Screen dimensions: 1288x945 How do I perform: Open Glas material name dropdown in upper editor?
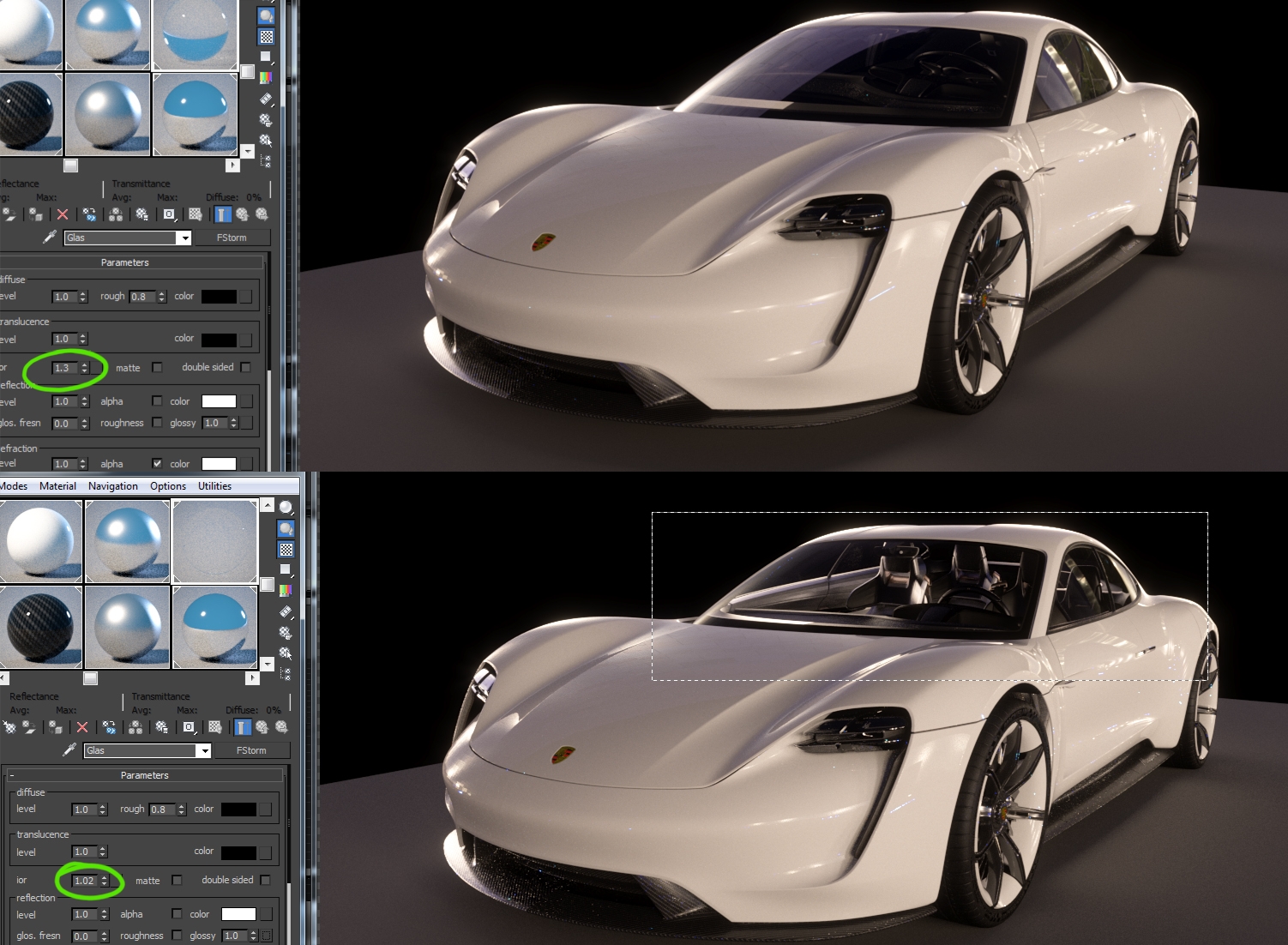click(184, 238)
